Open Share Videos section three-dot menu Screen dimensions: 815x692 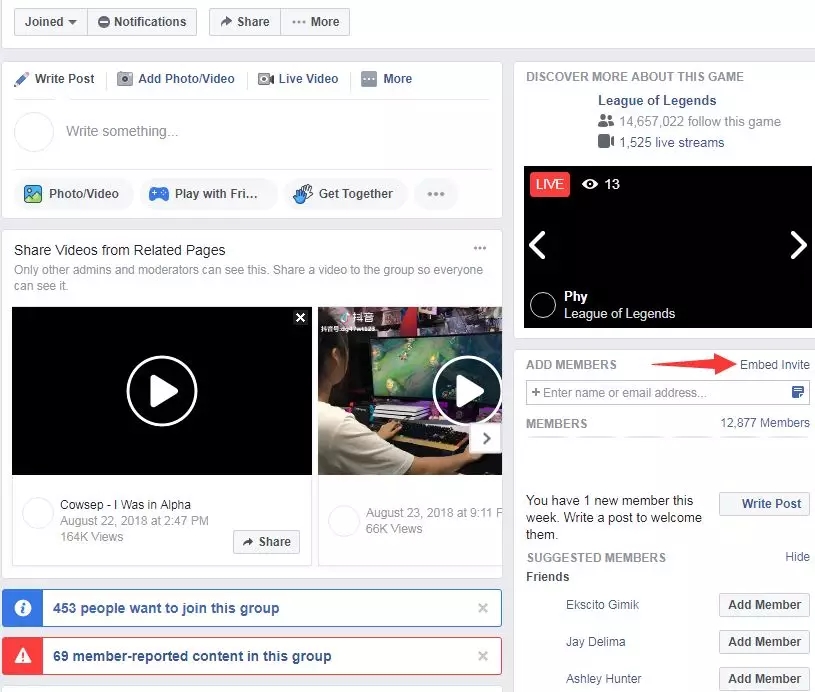[480, 249]
